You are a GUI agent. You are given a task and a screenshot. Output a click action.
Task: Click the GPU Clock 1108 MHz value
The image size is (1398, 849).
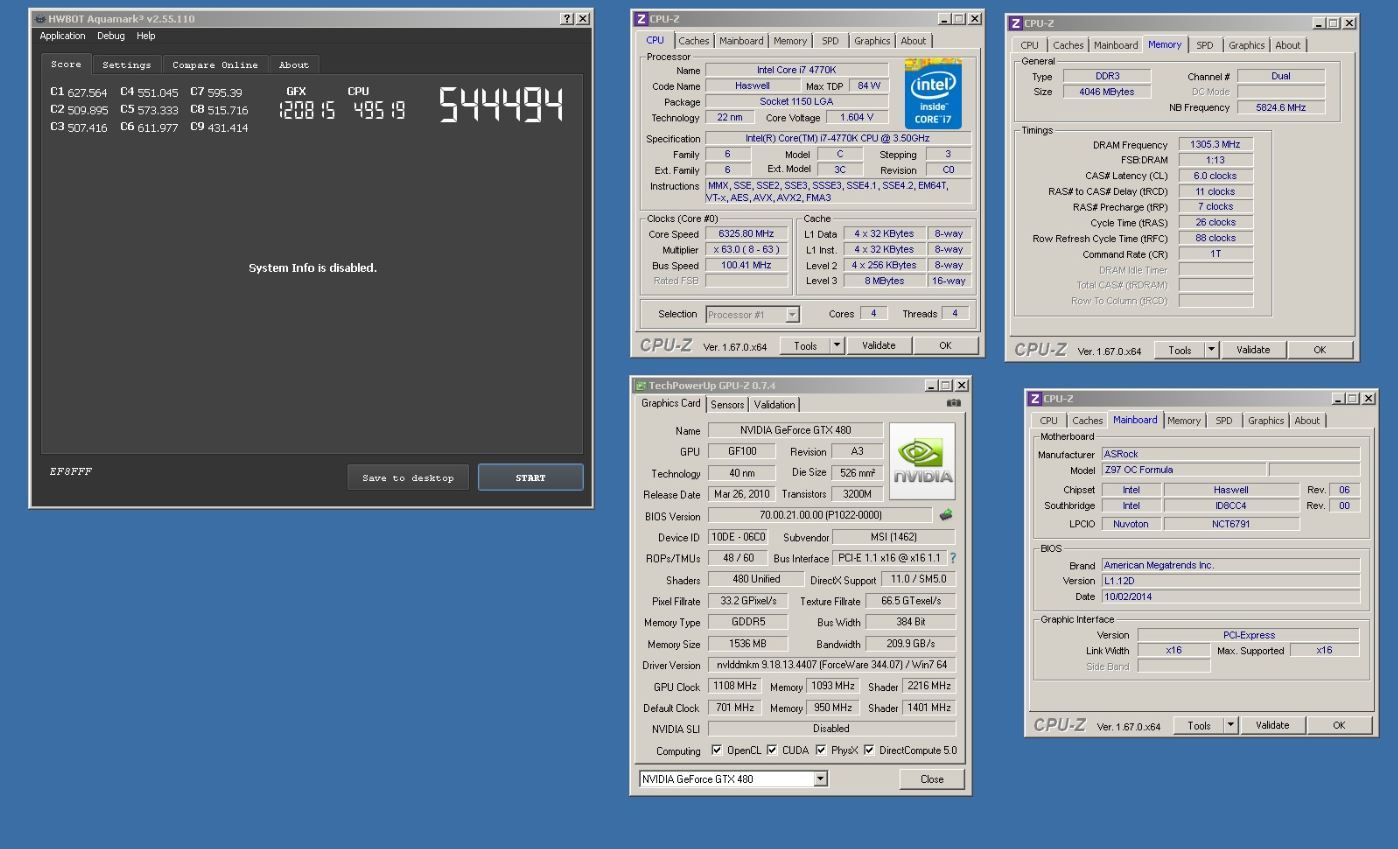point(735,686)
